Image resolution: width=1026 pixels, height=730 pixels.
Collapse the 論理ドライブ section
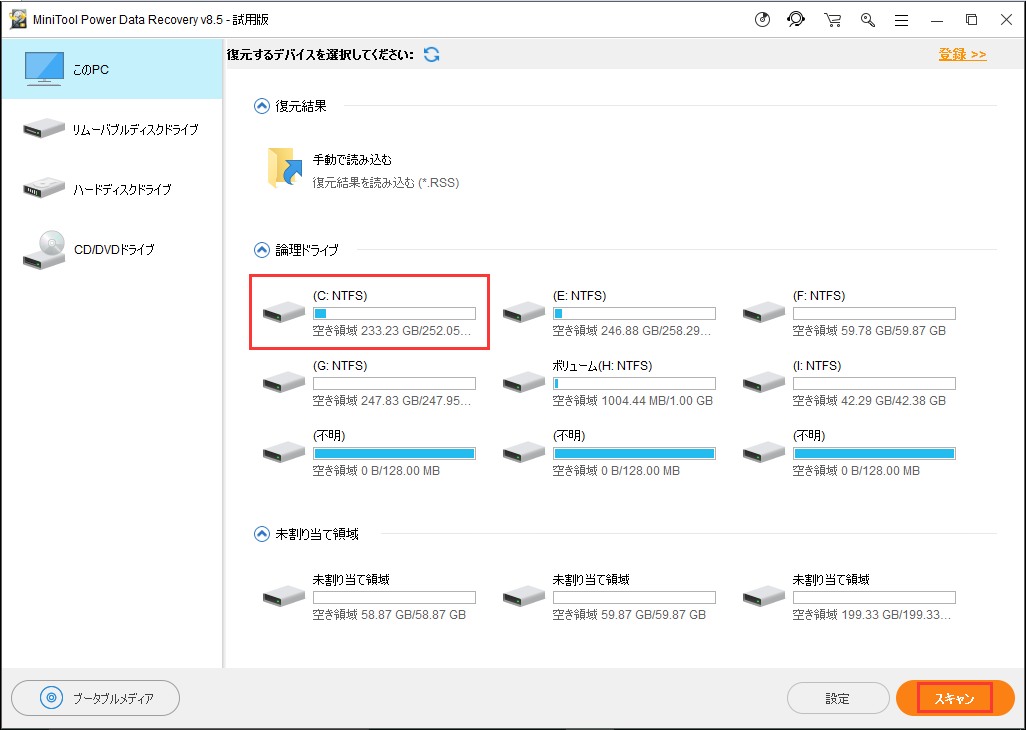pos(262,249)
